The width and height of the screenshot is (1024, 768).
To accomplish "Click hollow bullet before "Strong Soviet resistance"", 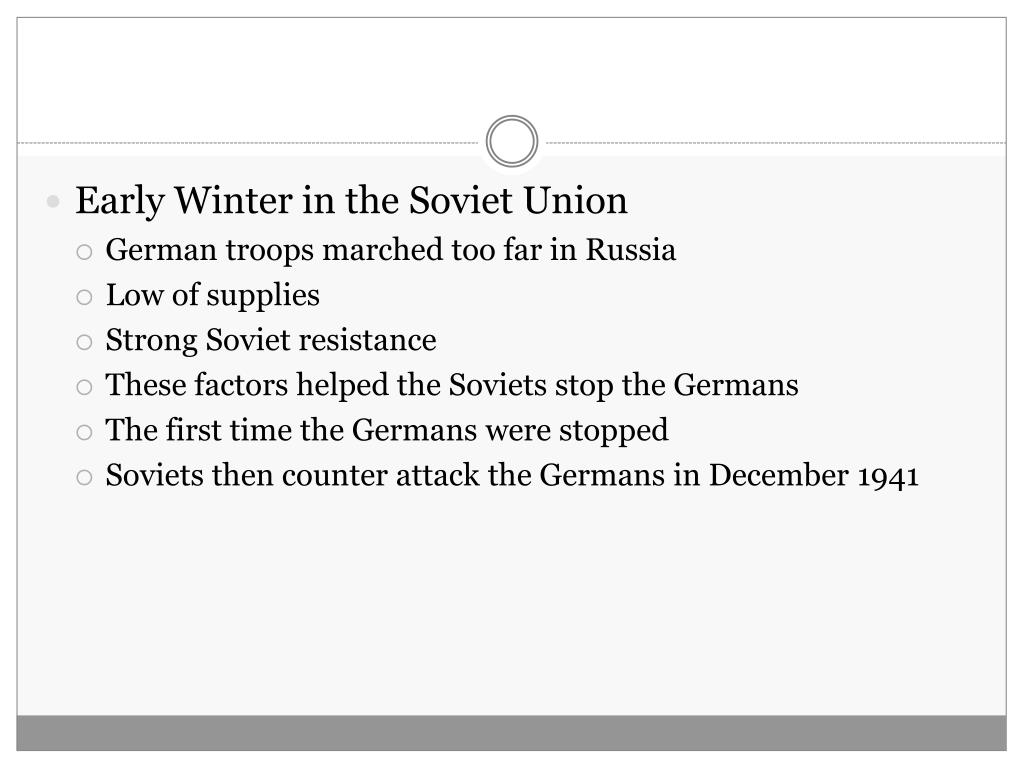I will pos(84,342).
